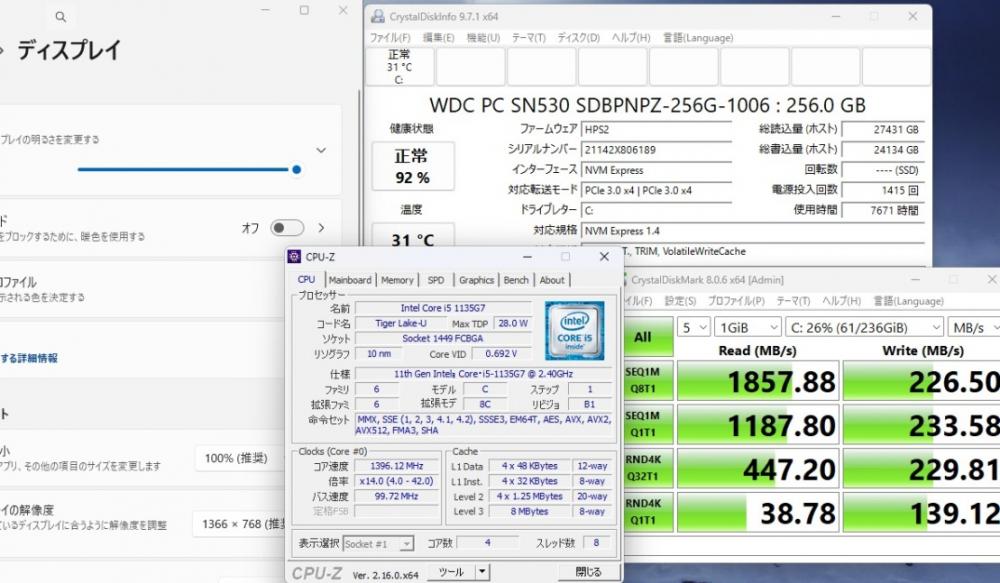
Task: Click the interface field NVM Express
Action: click(656, 170)
